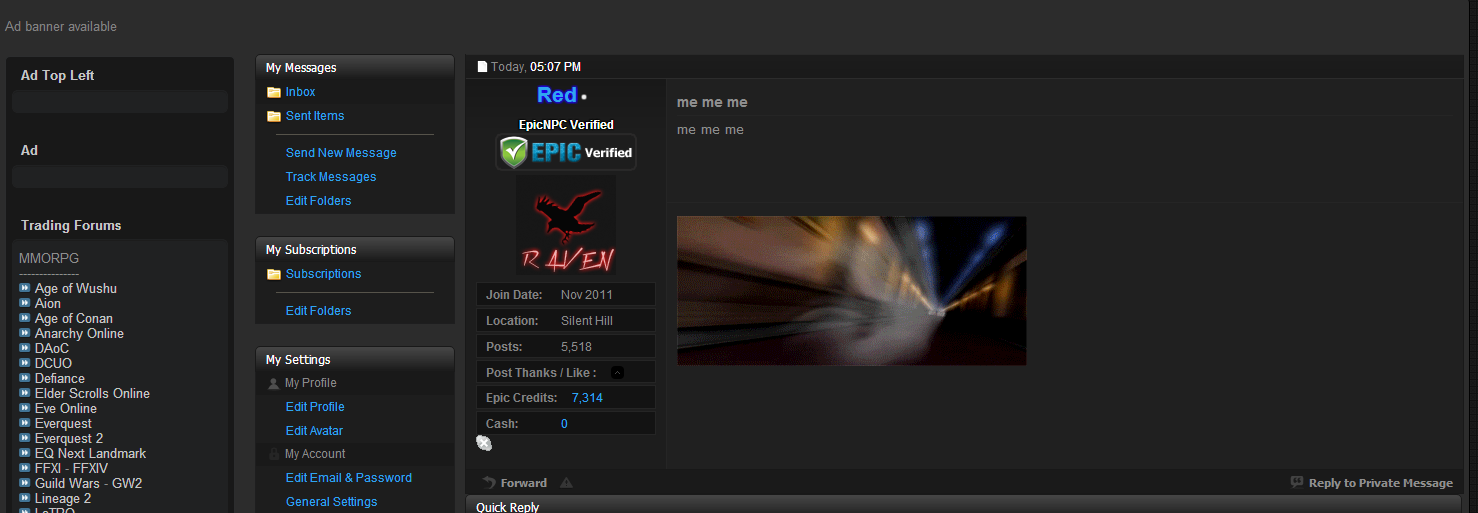1478x513 pixels.
Task: Open the FFXI - FFXIV forum
Action: tap(71, 468)
